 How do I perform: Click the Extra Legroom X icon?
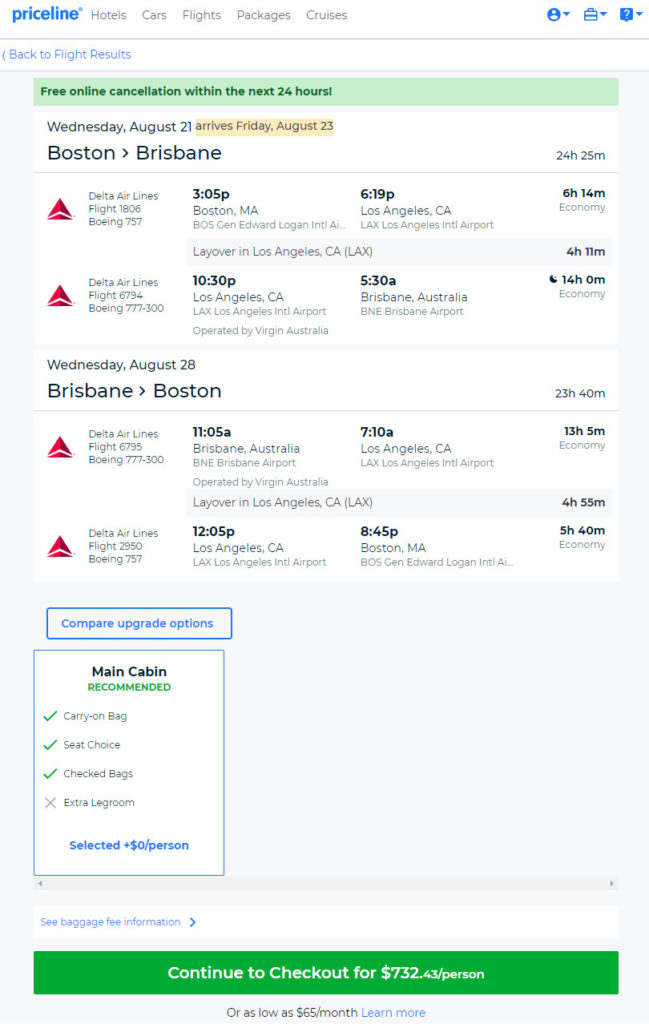(50, 803)
